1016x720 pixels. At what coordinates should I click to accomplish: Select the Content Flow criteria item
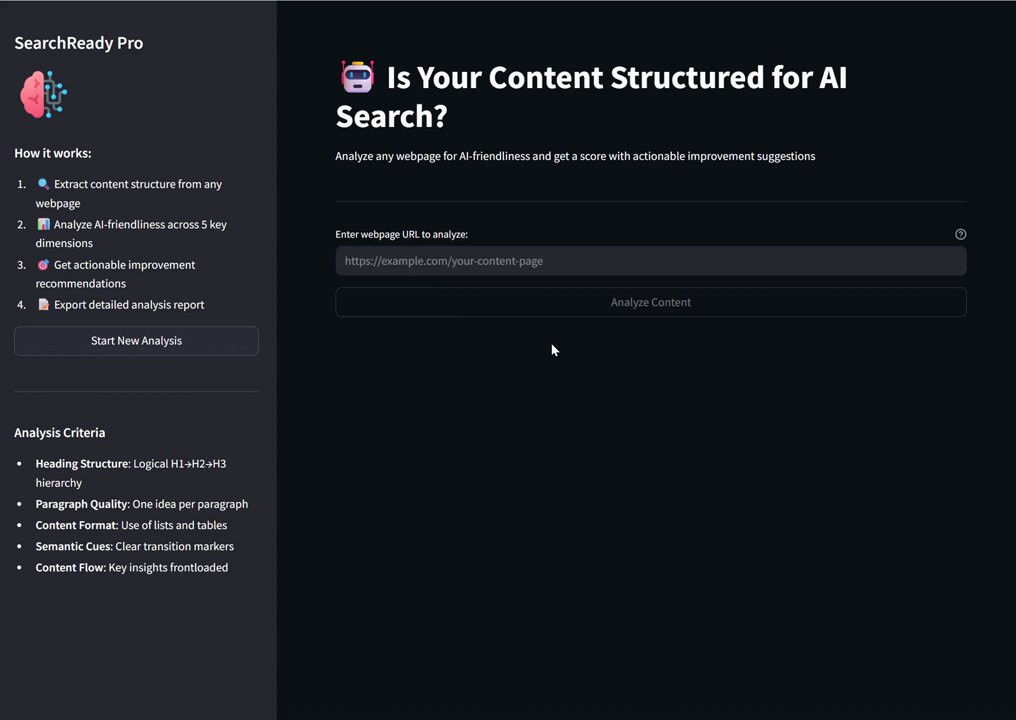click(132, 568)
